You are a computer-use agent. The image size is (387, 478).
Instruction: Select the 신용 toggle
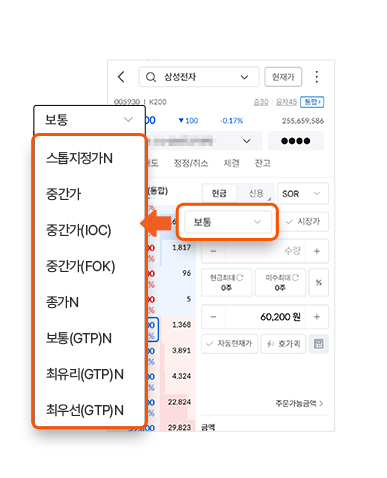[256, 193]
